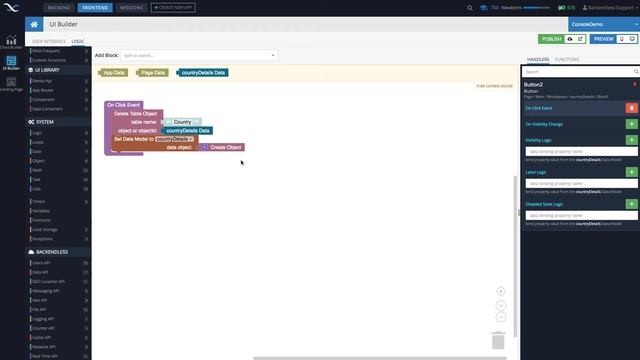Screen dimensions: 640x360
Task: Click the mobile preview icon beside Preview
Action: 622,39
